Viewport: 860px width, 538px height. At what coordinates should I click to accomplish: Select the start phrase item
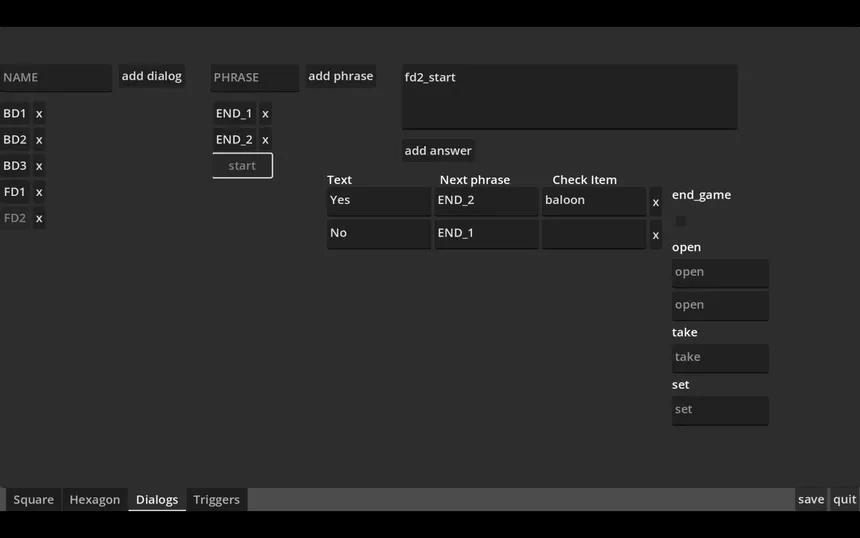242,166
